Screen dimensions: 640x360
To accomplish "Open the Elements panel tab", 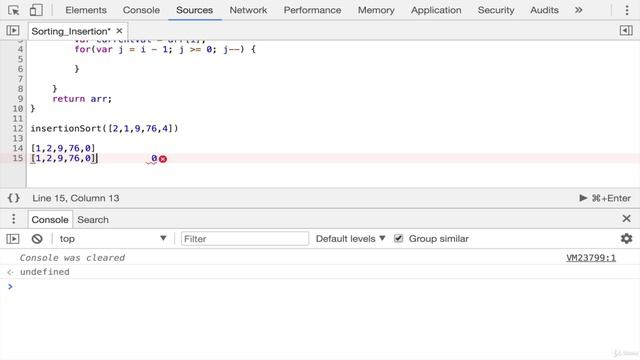I will 86,10.
